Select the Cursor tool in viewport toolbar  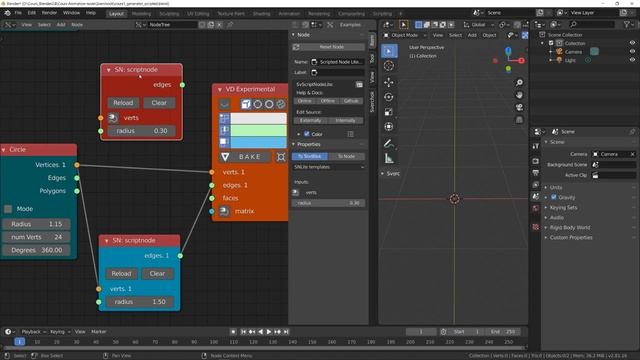click(x=389, y=66)
